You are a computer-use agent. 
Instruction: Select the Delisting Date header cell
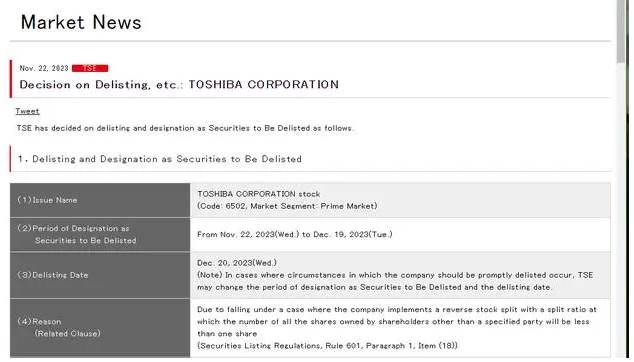coord(100,275)
